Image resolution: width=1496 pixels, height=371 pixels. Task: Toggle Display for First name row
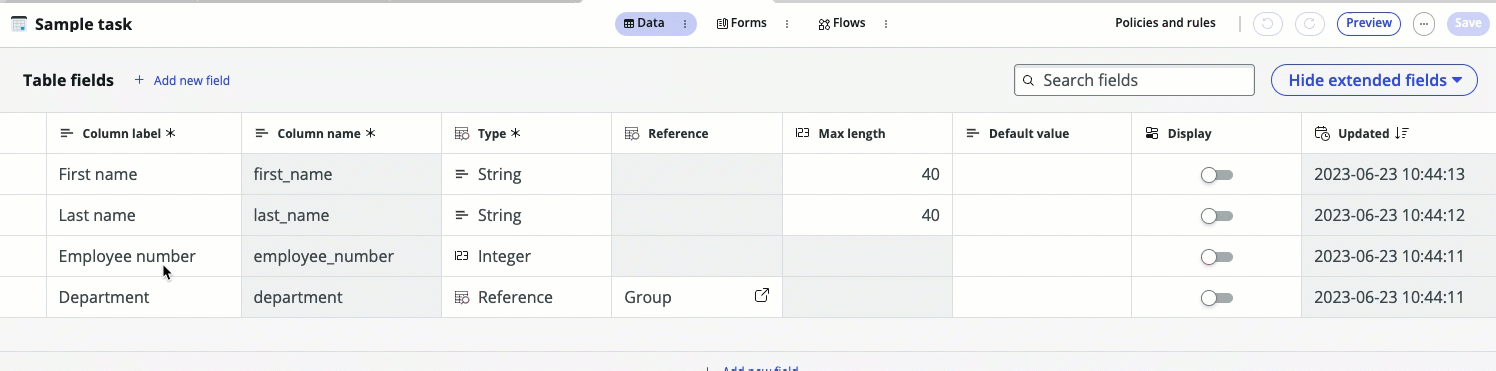[1217, 175]
